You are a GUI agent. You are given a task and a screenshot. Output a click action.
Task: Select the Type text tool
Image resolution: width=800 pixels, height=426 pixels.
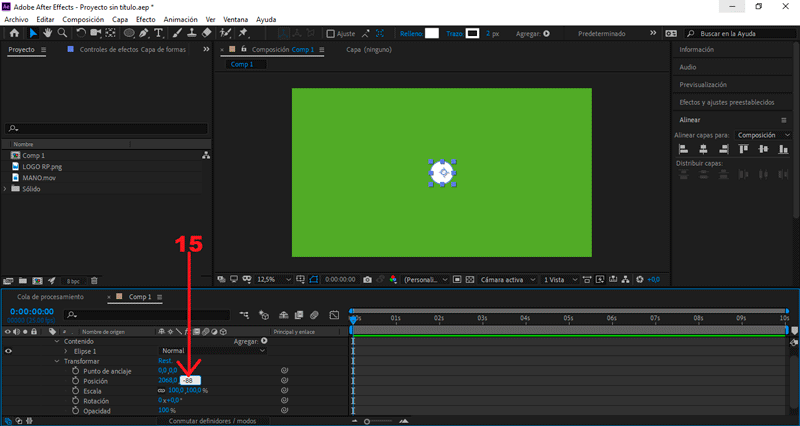[x=159, y=33]
